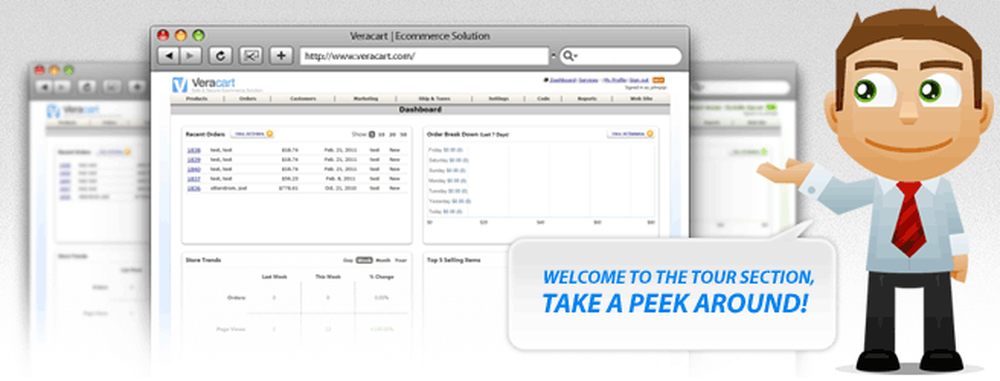Screen dimensions: 1000x381
Task: Click the Dashboard link in the top right
Action: tap(562, 80)
